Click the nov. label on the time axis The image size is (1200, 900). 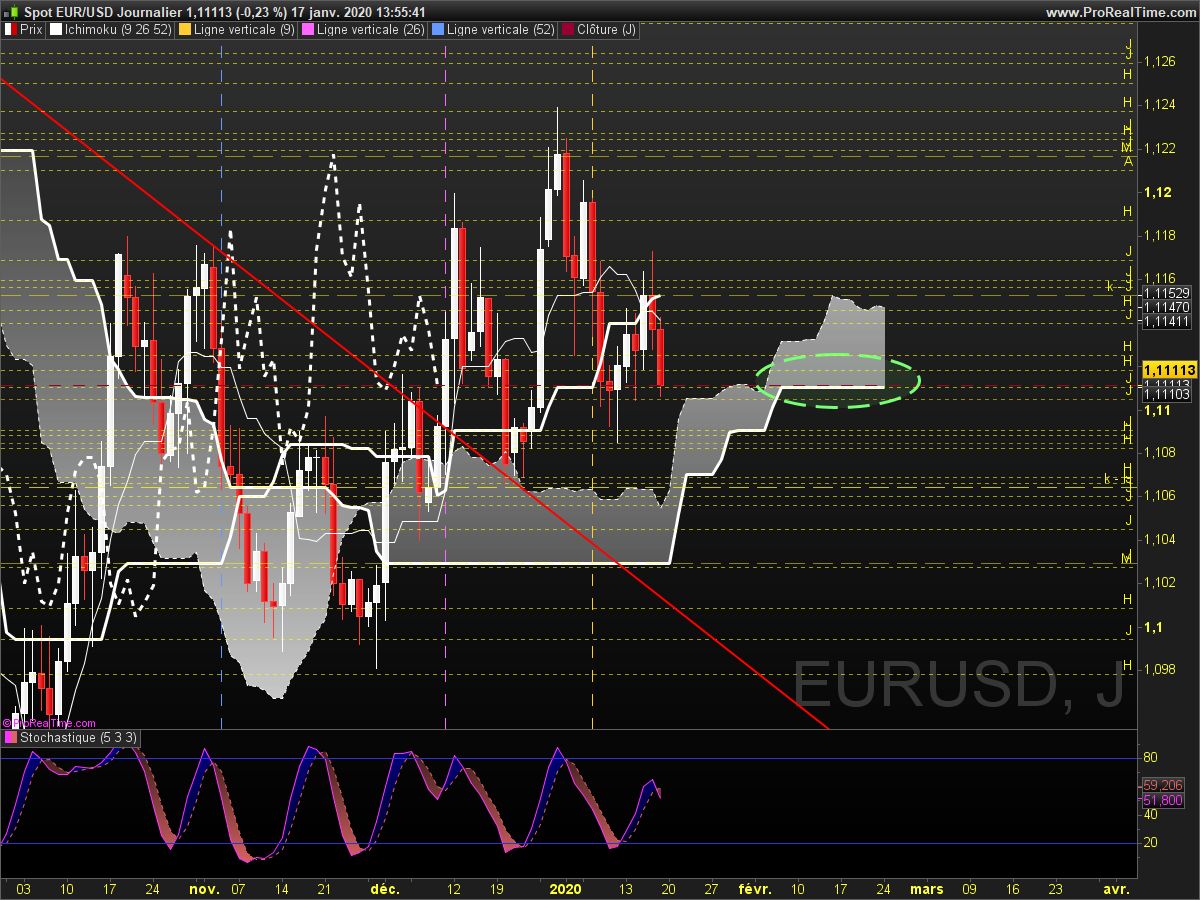[204, 888]
